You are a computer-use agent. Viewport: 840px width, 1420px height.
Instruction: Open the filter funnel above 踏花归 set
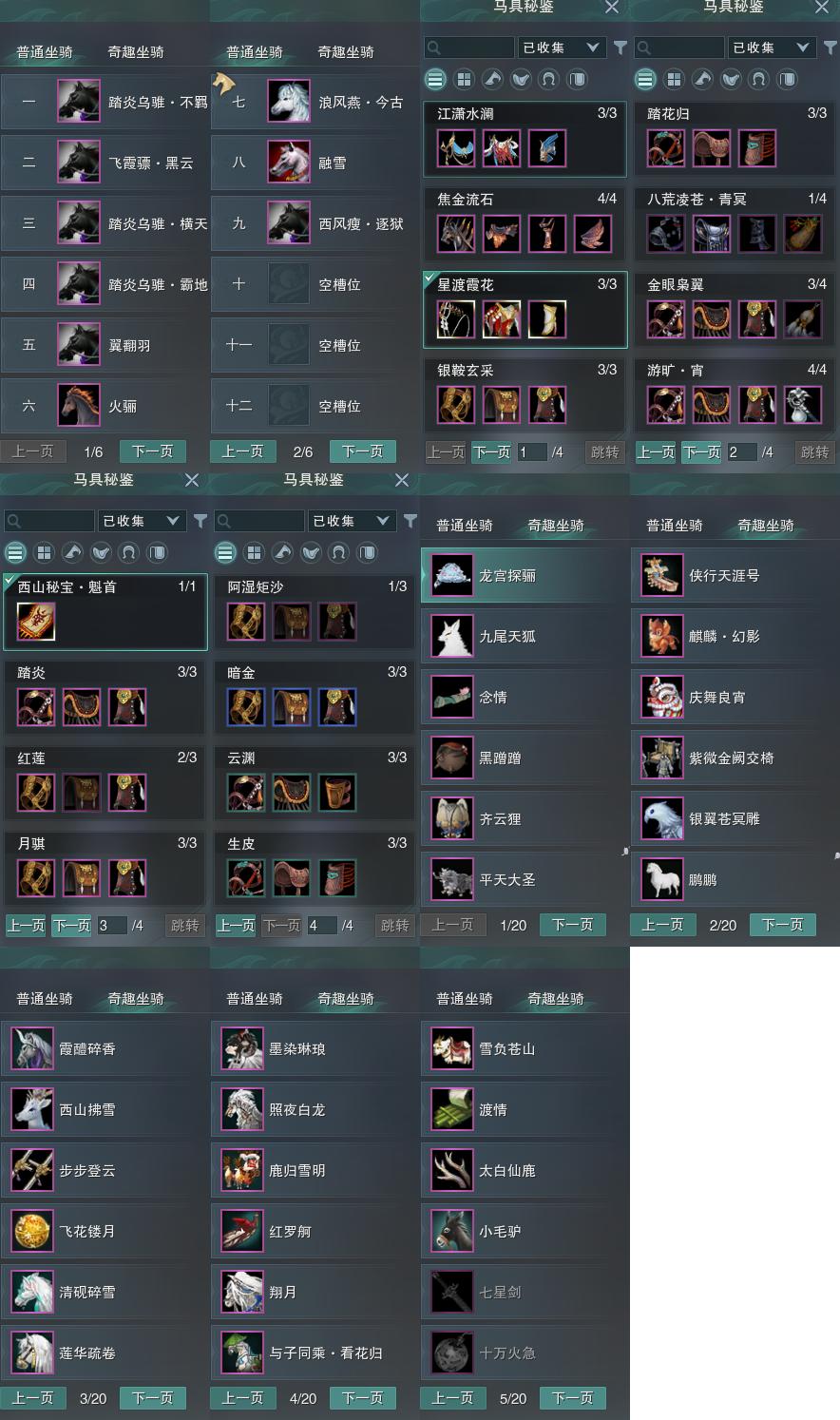point(830,48)
